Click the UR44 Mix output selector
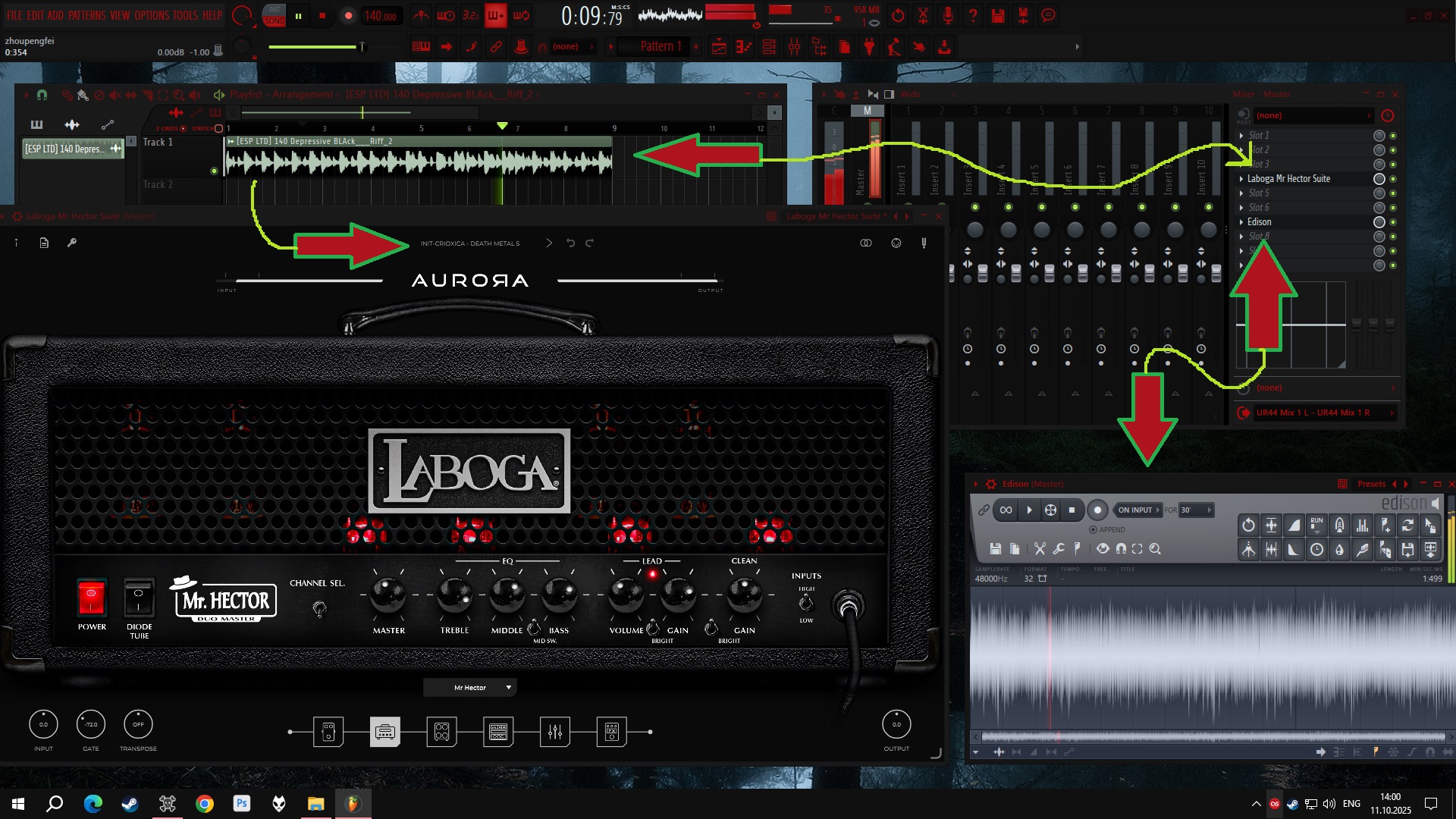Image resolution: width=1456 pixels, height=819 pixels. pos(1313,413)
